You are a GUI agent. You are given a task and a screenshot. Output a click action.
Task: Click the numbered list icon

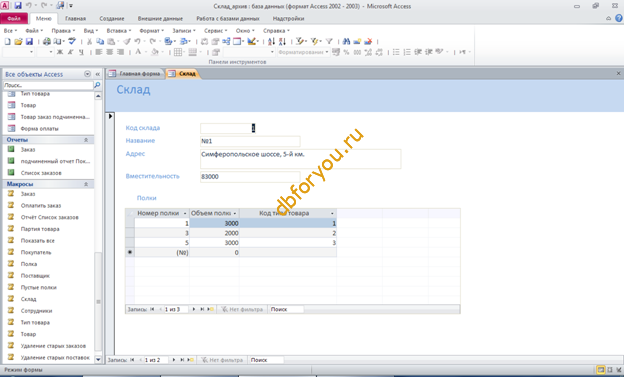[407, 52]
